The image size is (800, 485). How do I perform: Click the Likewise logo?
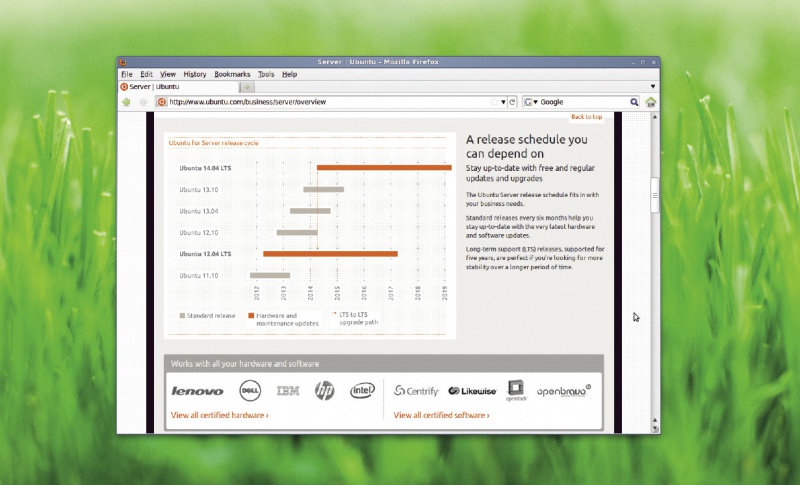472,391
